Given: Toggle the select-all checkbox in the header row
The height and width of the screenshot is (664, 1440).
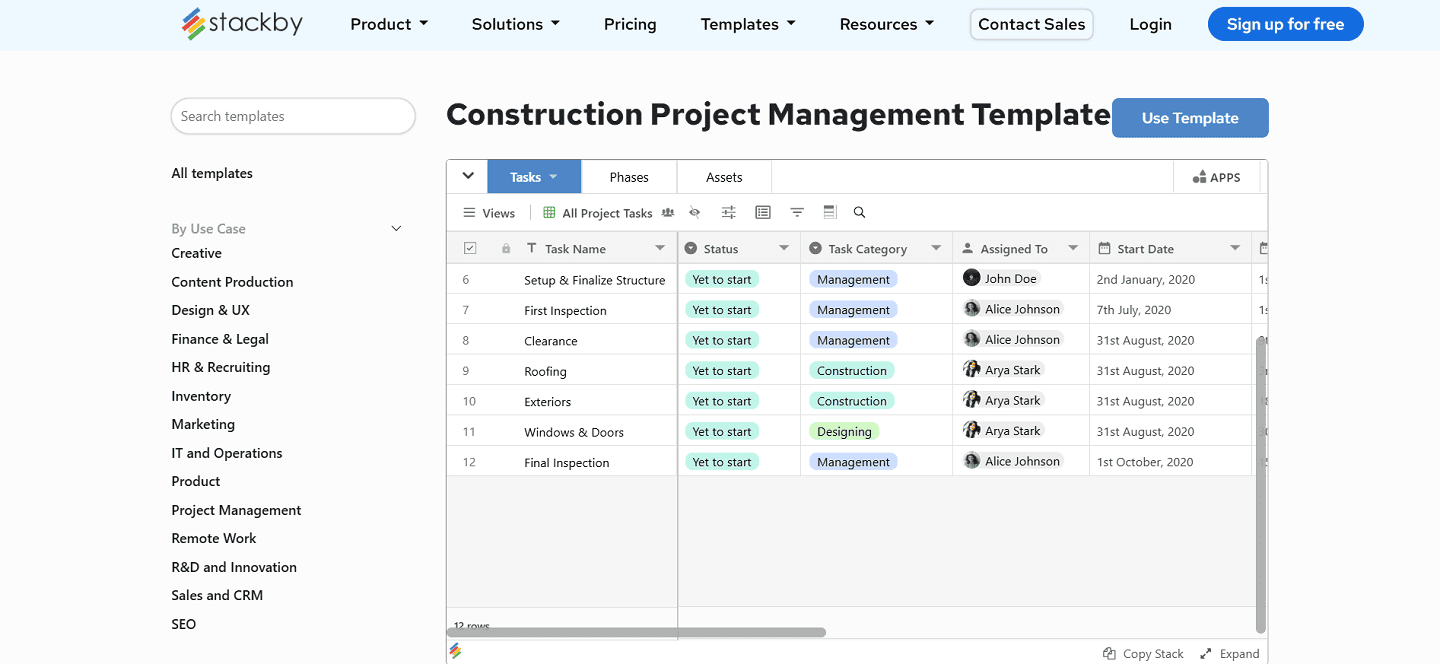Looking at the screenshot, I should pos(471,247).
